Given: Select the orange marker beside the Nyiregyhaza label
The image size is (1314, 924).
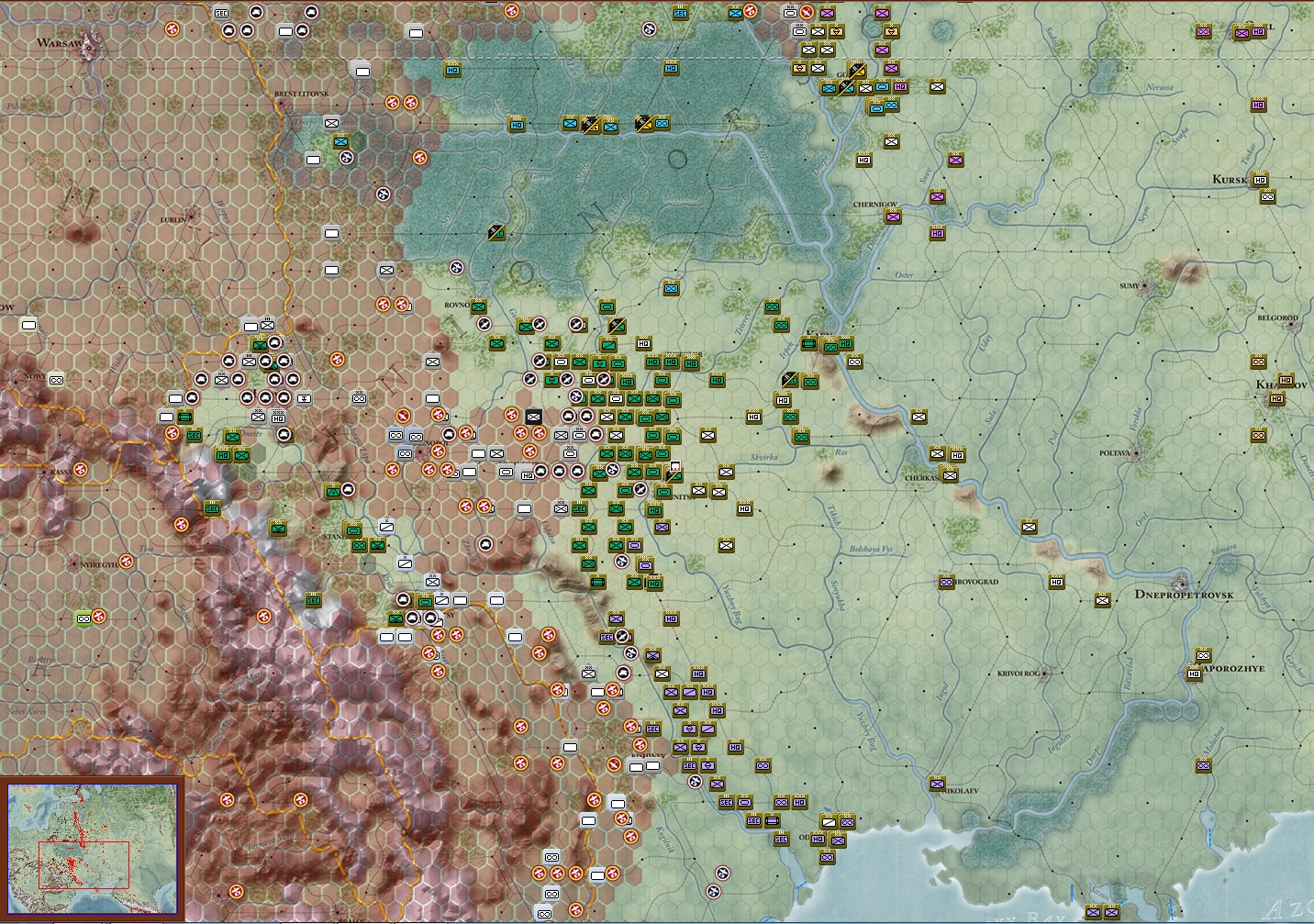Looking at the screenshot, I should 127,562.
